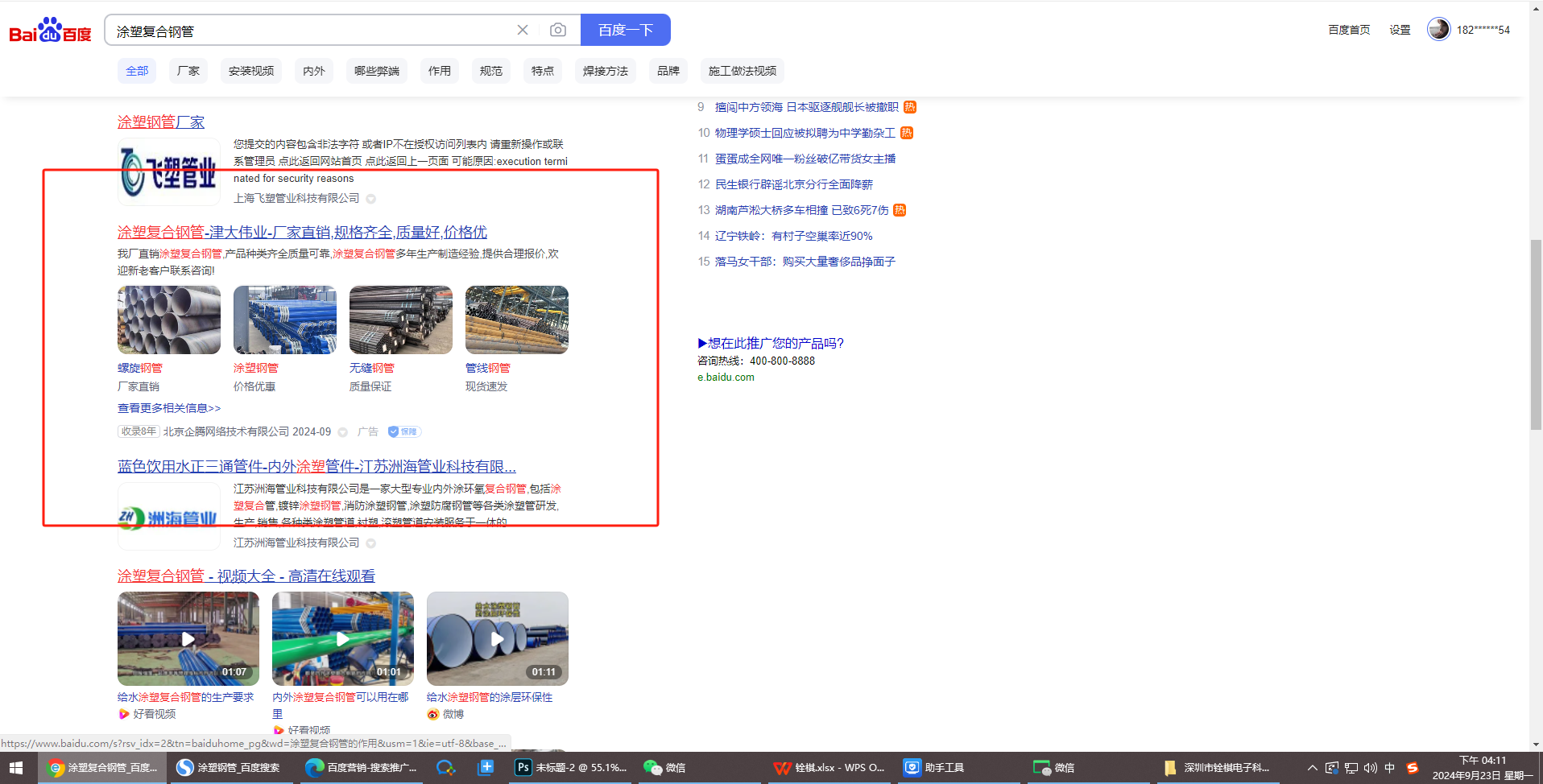The width and height of the screenshot is (1543, 784).
Task: Select the 品牌 filter tab
Action: (x=668, y=71)
